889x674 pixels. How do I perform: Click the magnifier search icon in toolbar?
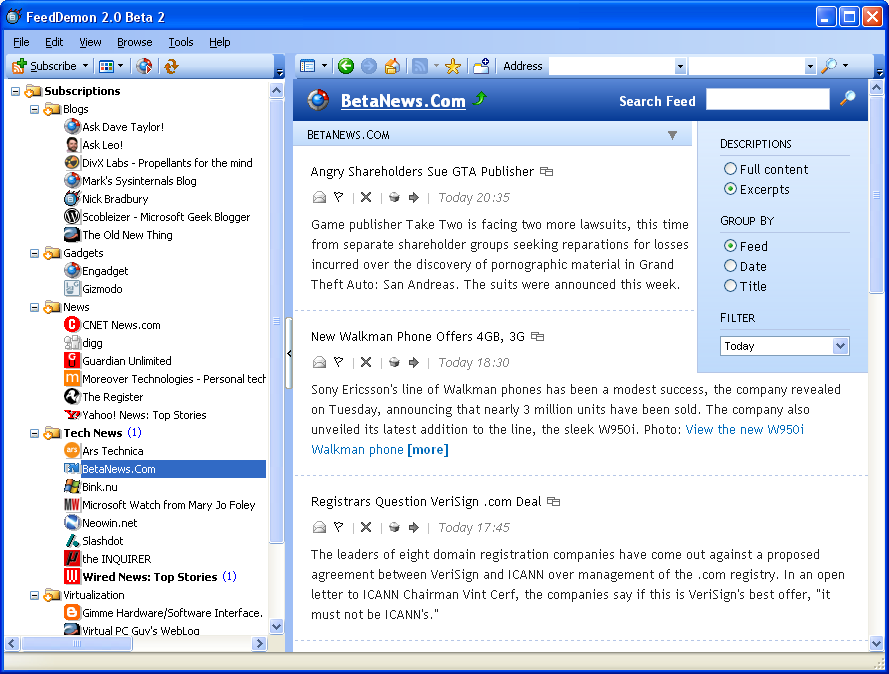point(829,66)
